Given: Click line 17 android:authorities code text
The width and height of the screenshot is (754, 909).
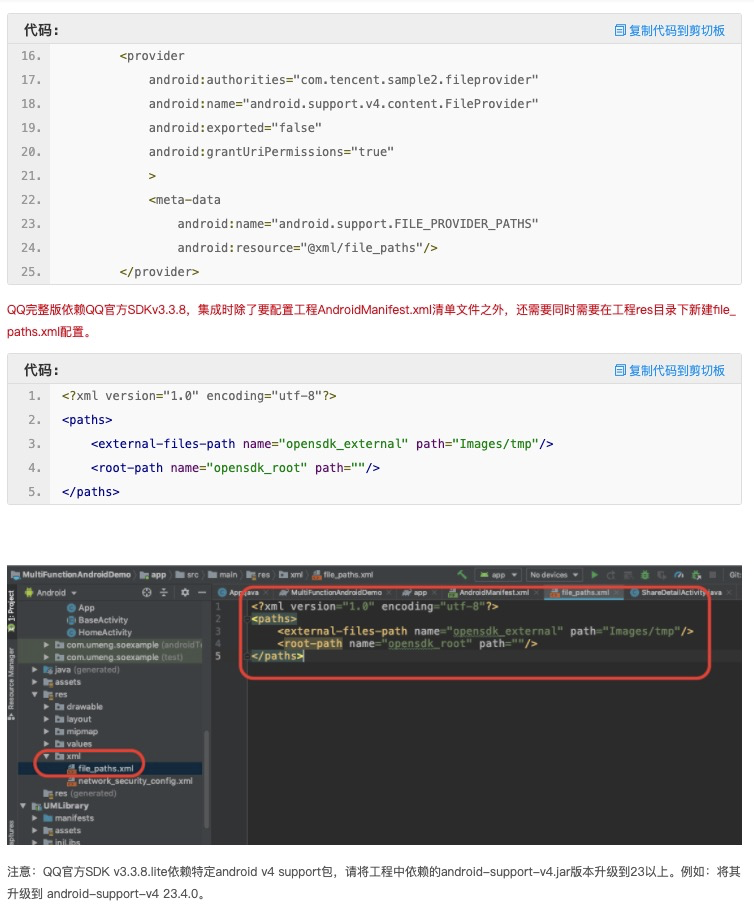Looking at the screenshot, I should click(x=343, y=79).
